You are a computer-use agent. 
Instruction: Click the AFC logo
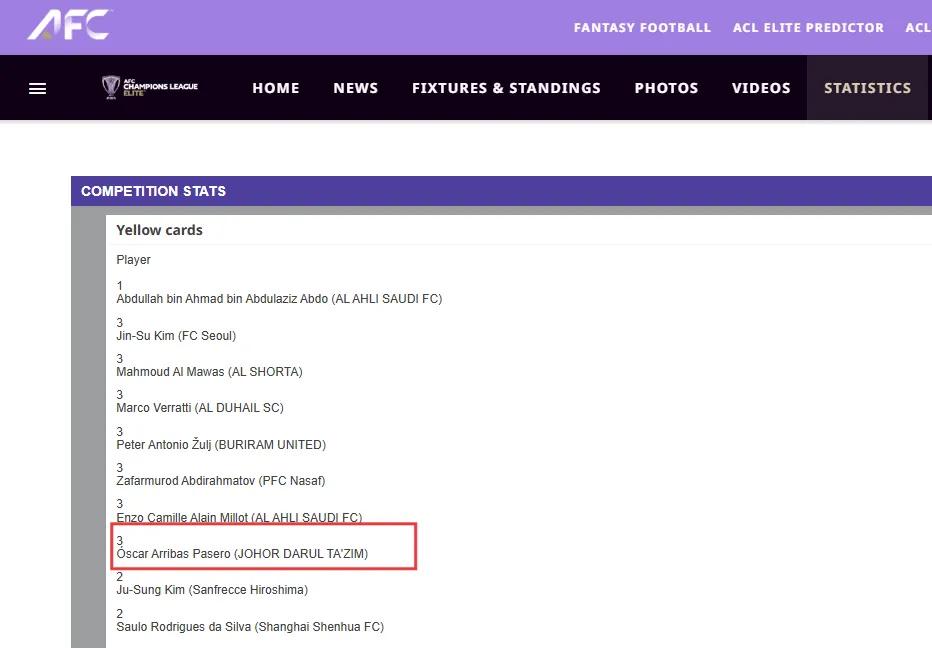(x=69, y=25)
